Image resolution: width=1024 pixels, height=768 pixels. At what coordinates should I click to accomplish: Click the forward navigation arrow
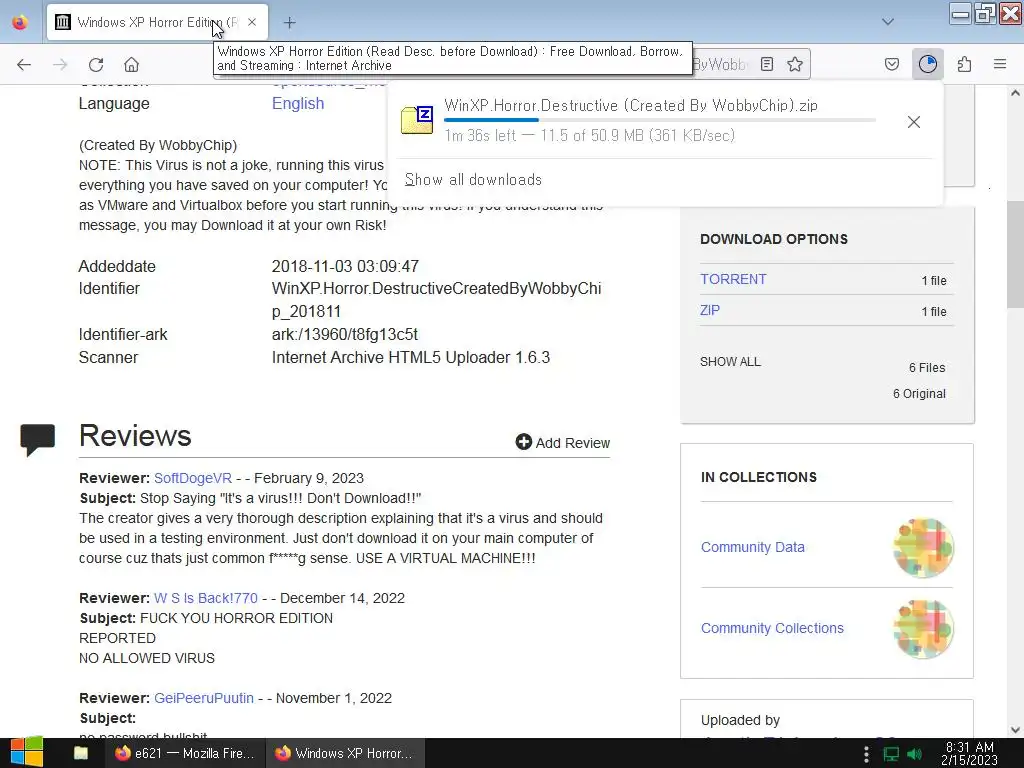tap(60, 65)
